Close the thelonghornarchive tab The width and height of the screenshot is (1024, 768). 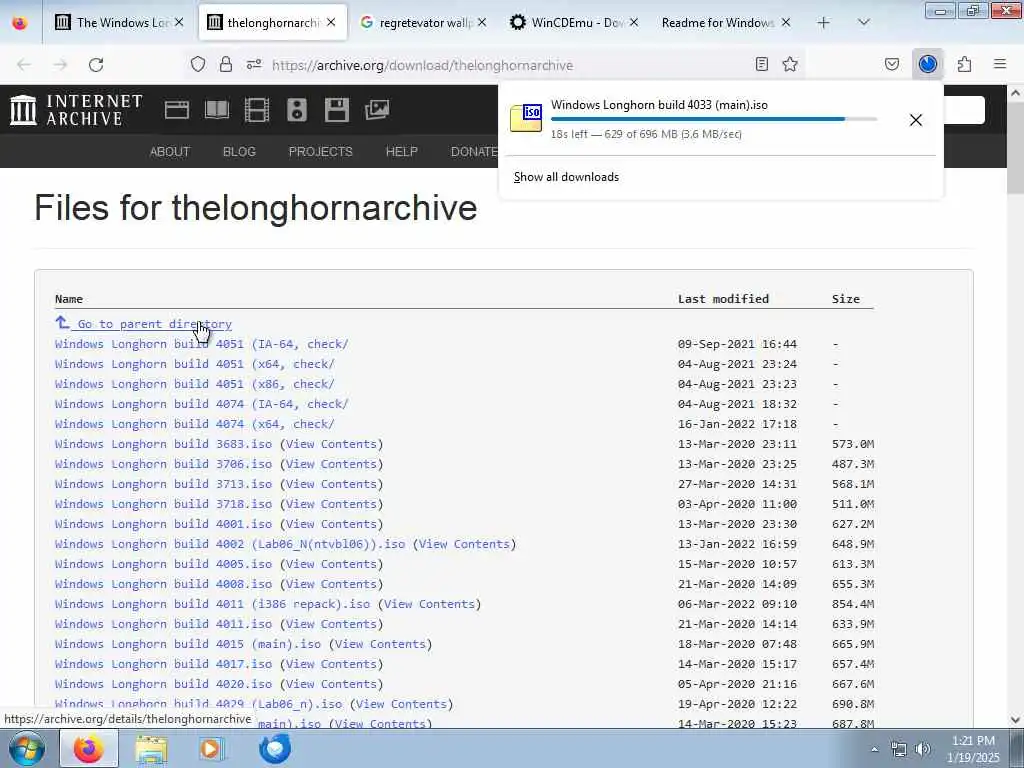point(331,23)
